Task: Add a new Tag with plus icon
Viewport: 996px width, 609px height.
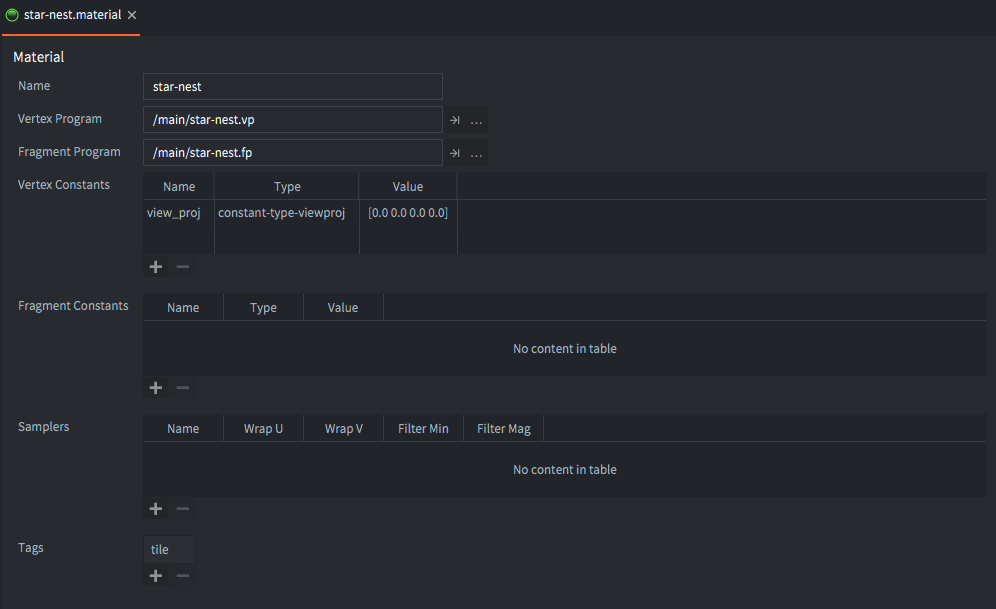Action: coord(156,576)
